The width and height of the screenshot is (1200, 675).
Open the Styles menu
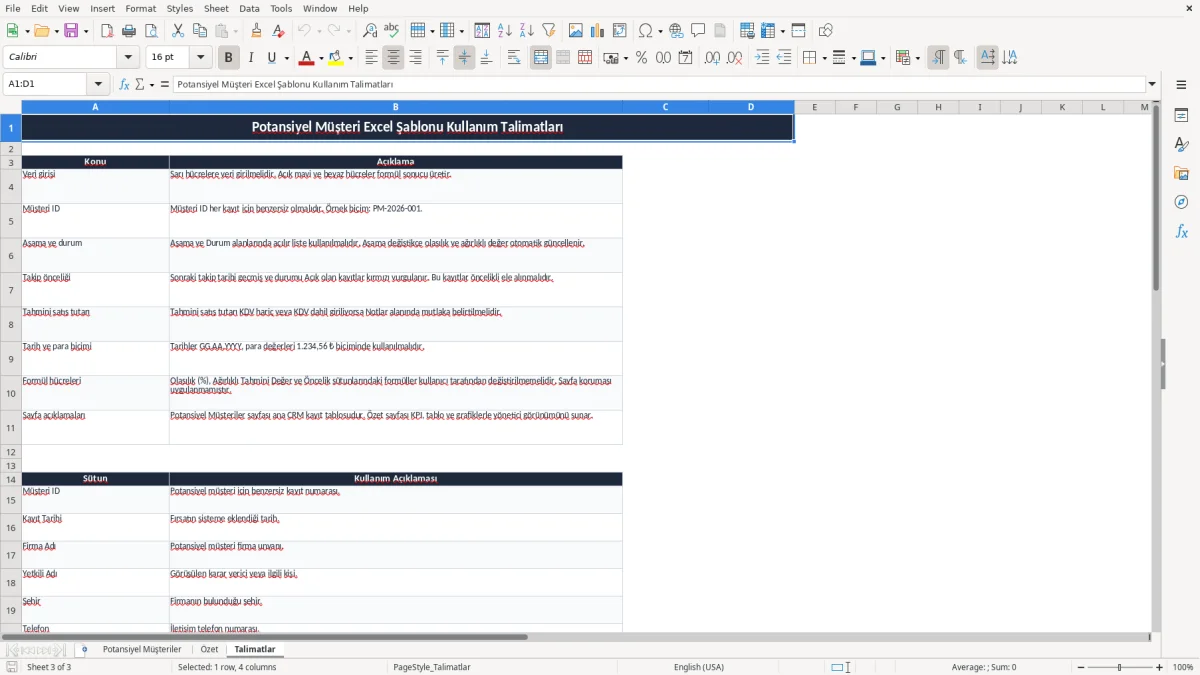click(x=180, y=8)
